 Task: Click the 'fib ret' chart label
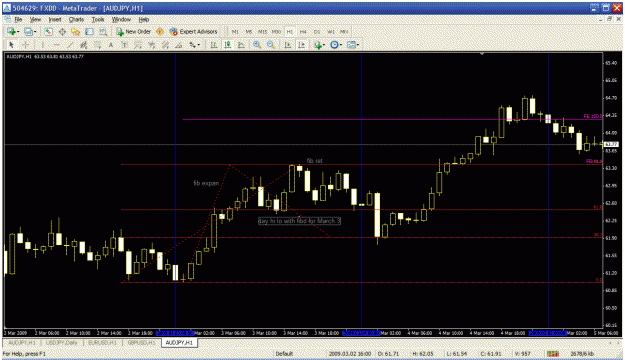pos(314,161)
